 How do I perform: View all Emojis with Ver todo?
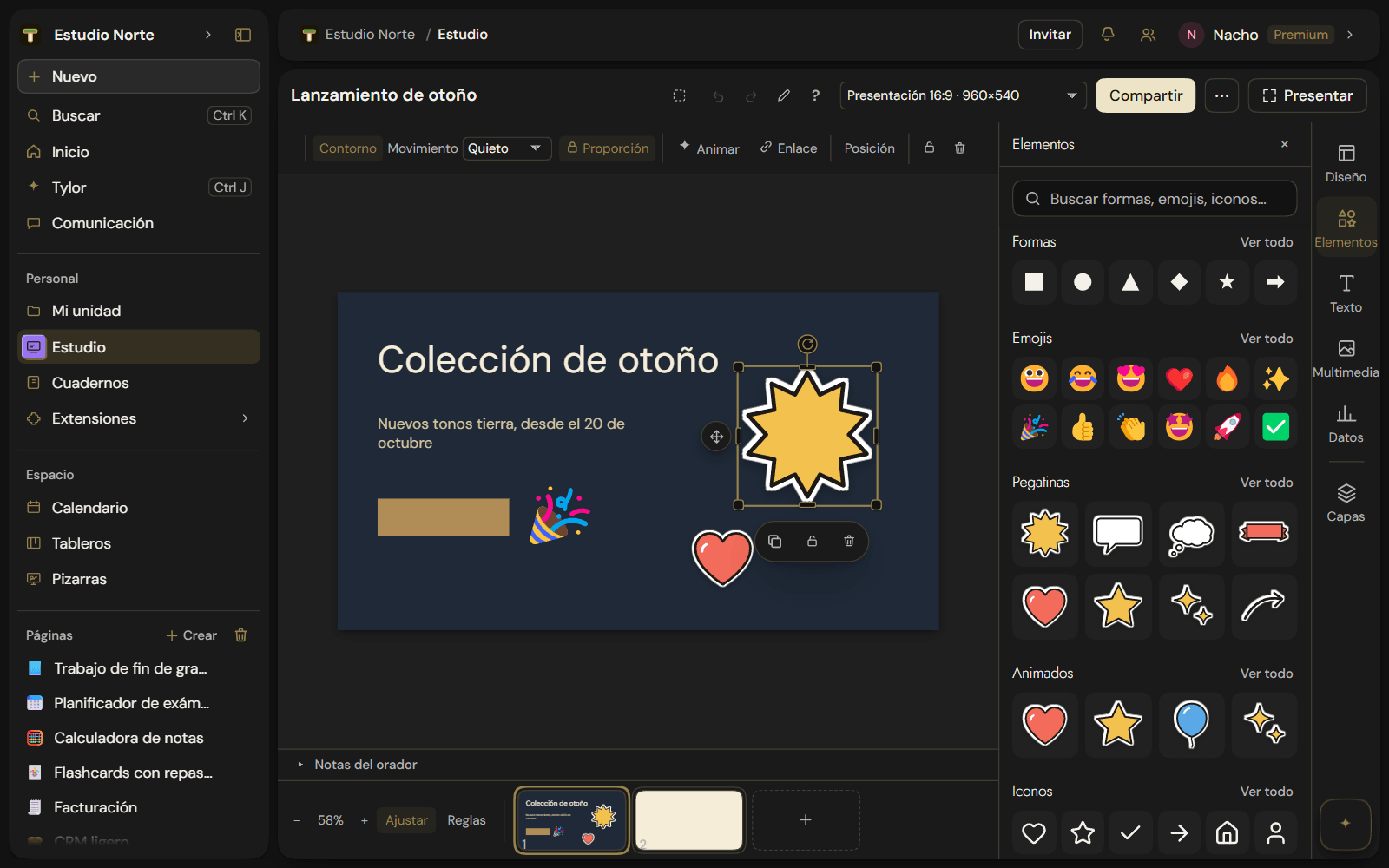pyautogui.click(x=1267, y=339)
